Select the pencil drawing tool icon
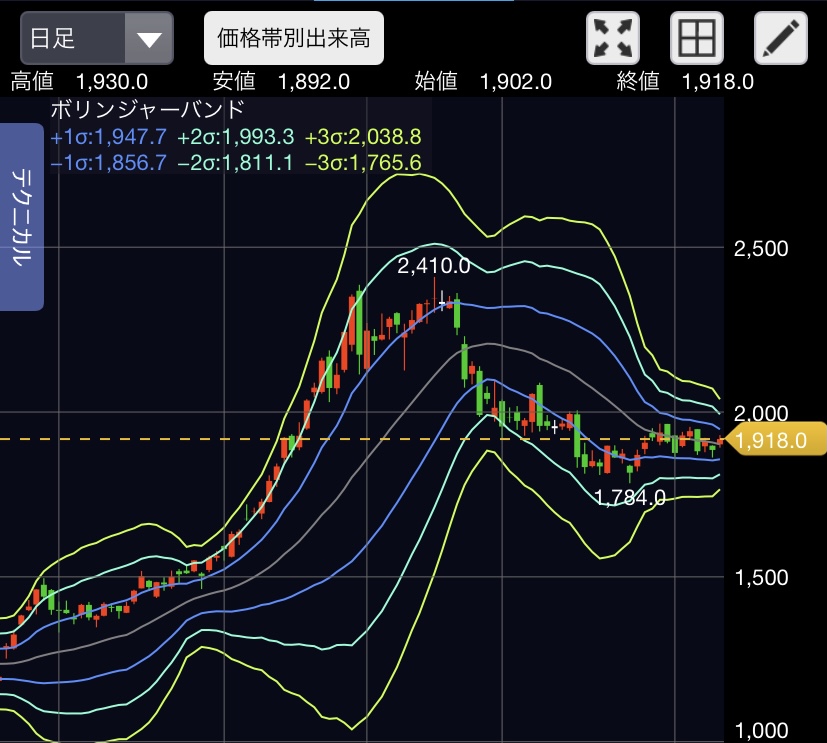Viewport: 827px width, 743px height. (781, 38)
